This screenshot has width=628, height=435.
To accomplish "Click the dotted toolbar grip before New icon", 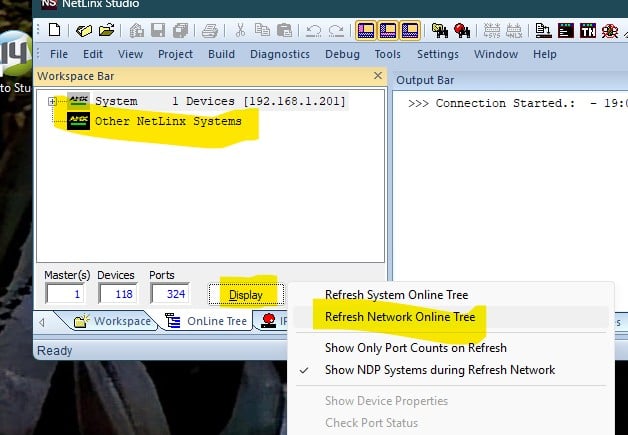I will [x=38, y=30].
